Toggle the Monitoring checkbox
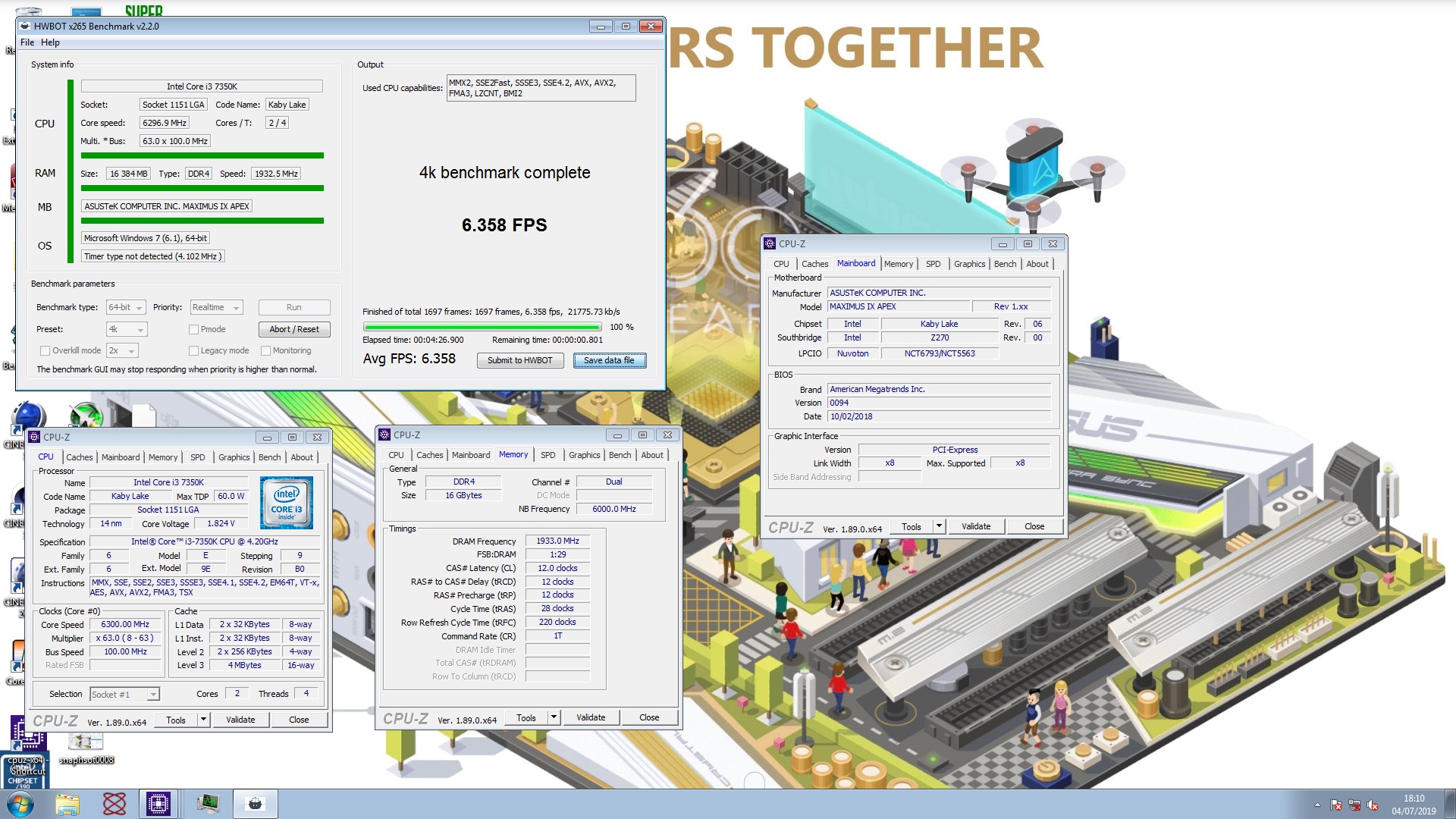Screen dimensions: 1456x819 265,350
